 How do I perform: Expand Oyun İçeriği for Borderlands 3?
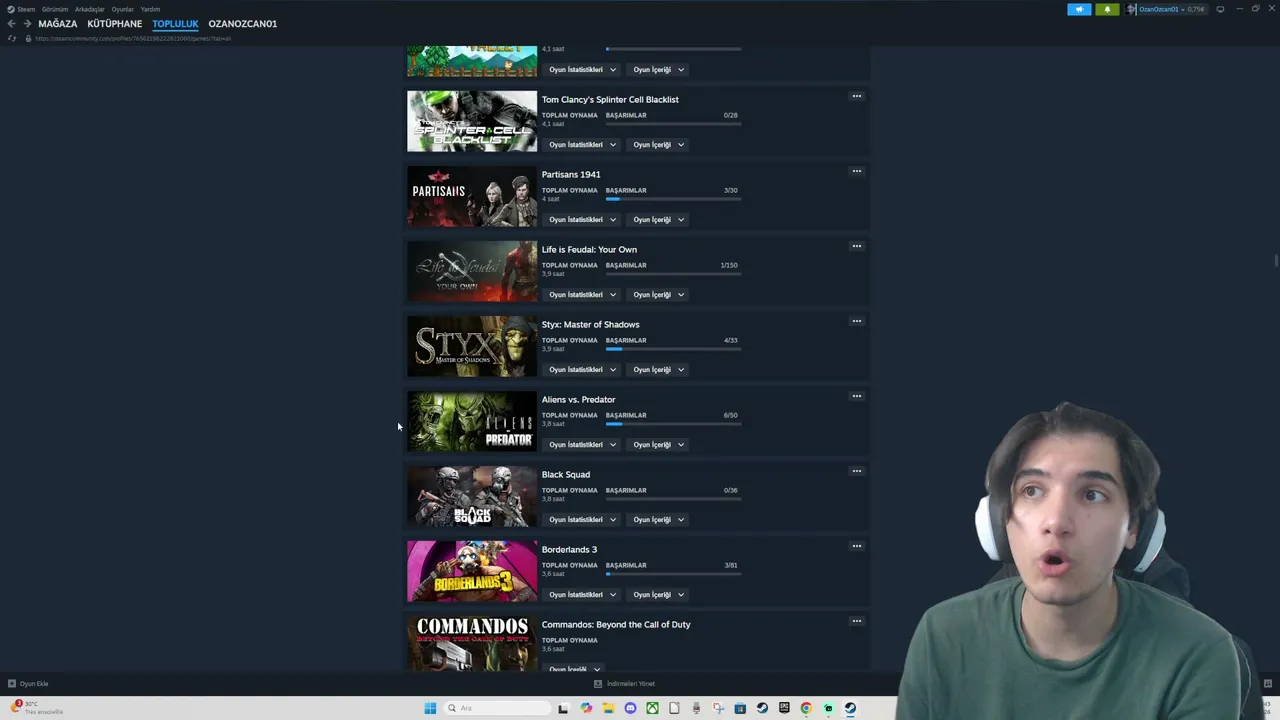[x=659, y=594]
